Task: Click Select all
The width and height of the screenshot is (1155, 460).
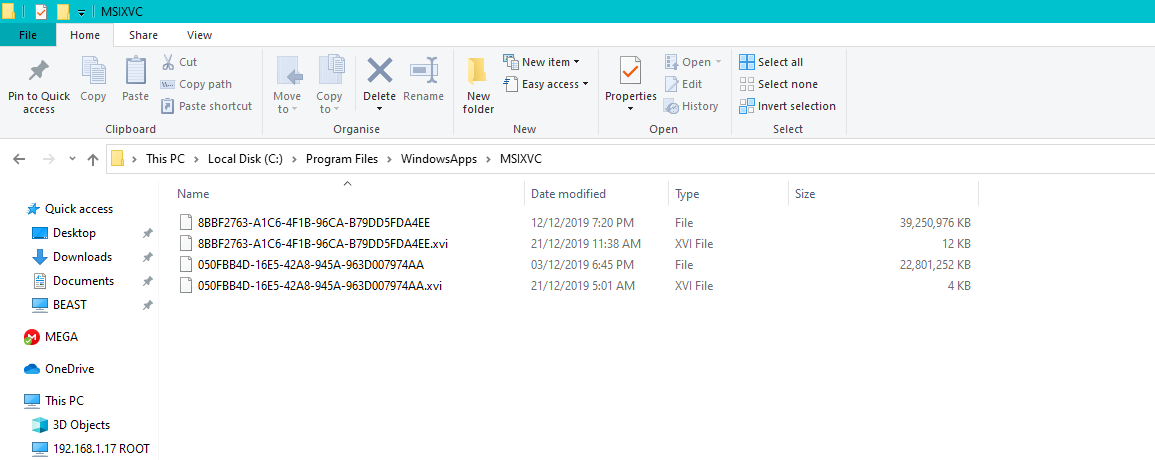Action: point(771,62)
